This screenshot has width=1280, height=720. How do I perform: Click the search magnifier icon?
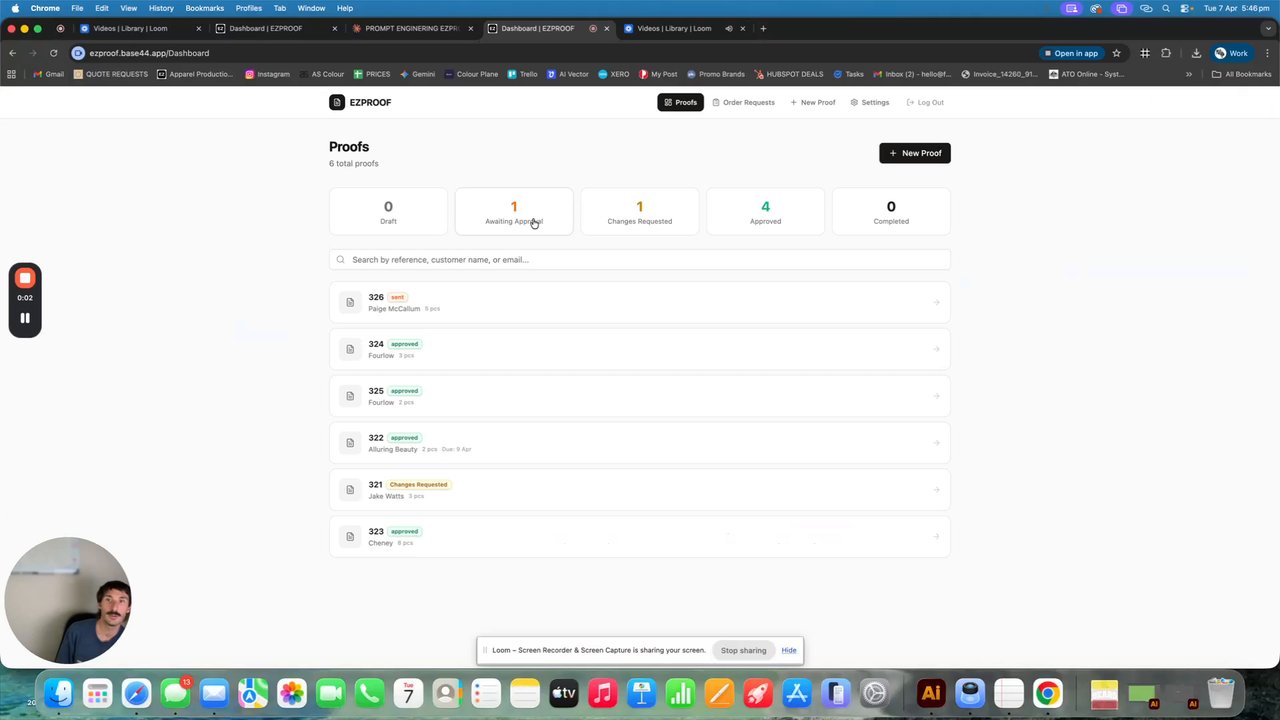coord(341,260)
